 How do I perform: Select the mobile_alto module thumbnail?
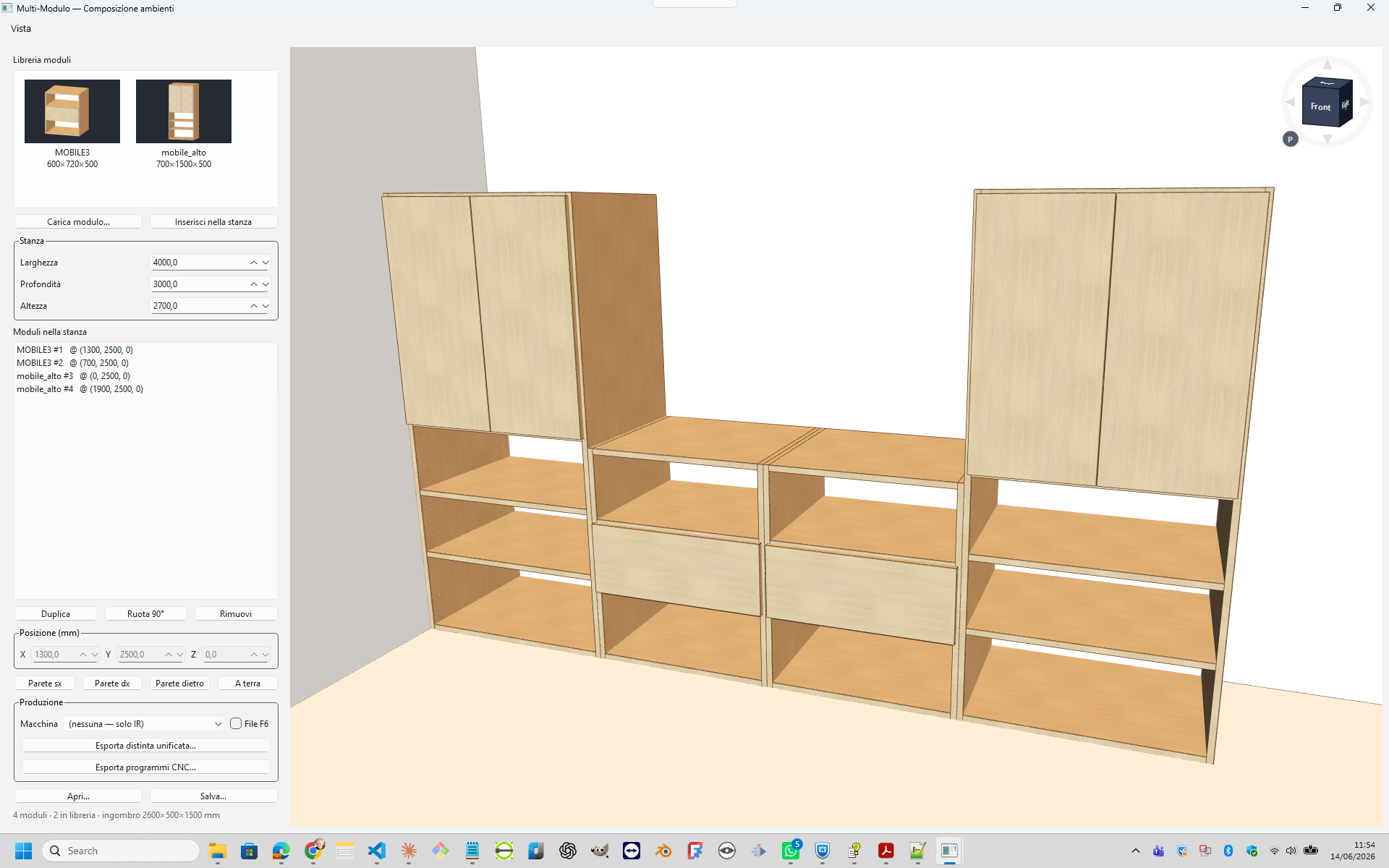tap(184, 111)
